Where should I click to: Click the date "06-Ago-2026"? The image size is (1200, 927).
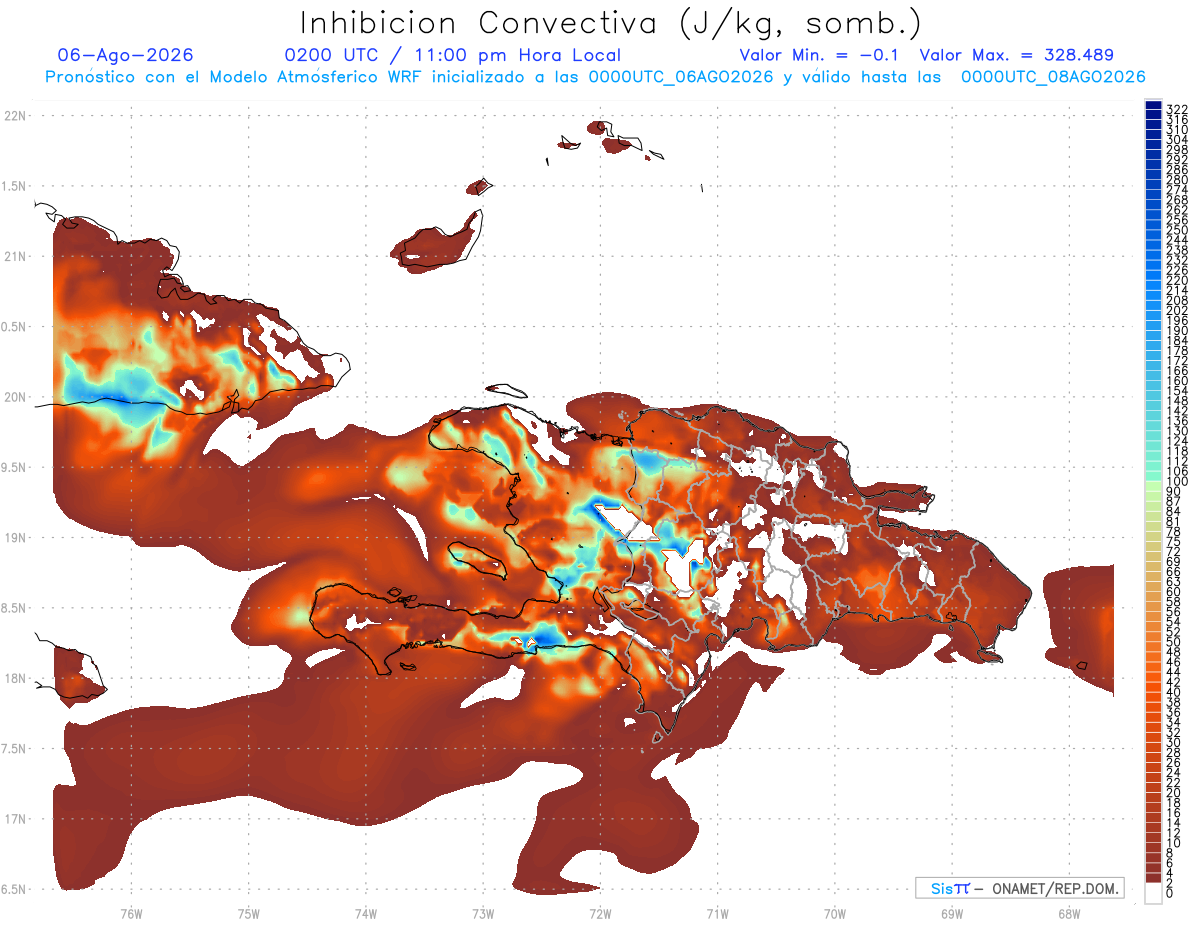pos(126,55)
